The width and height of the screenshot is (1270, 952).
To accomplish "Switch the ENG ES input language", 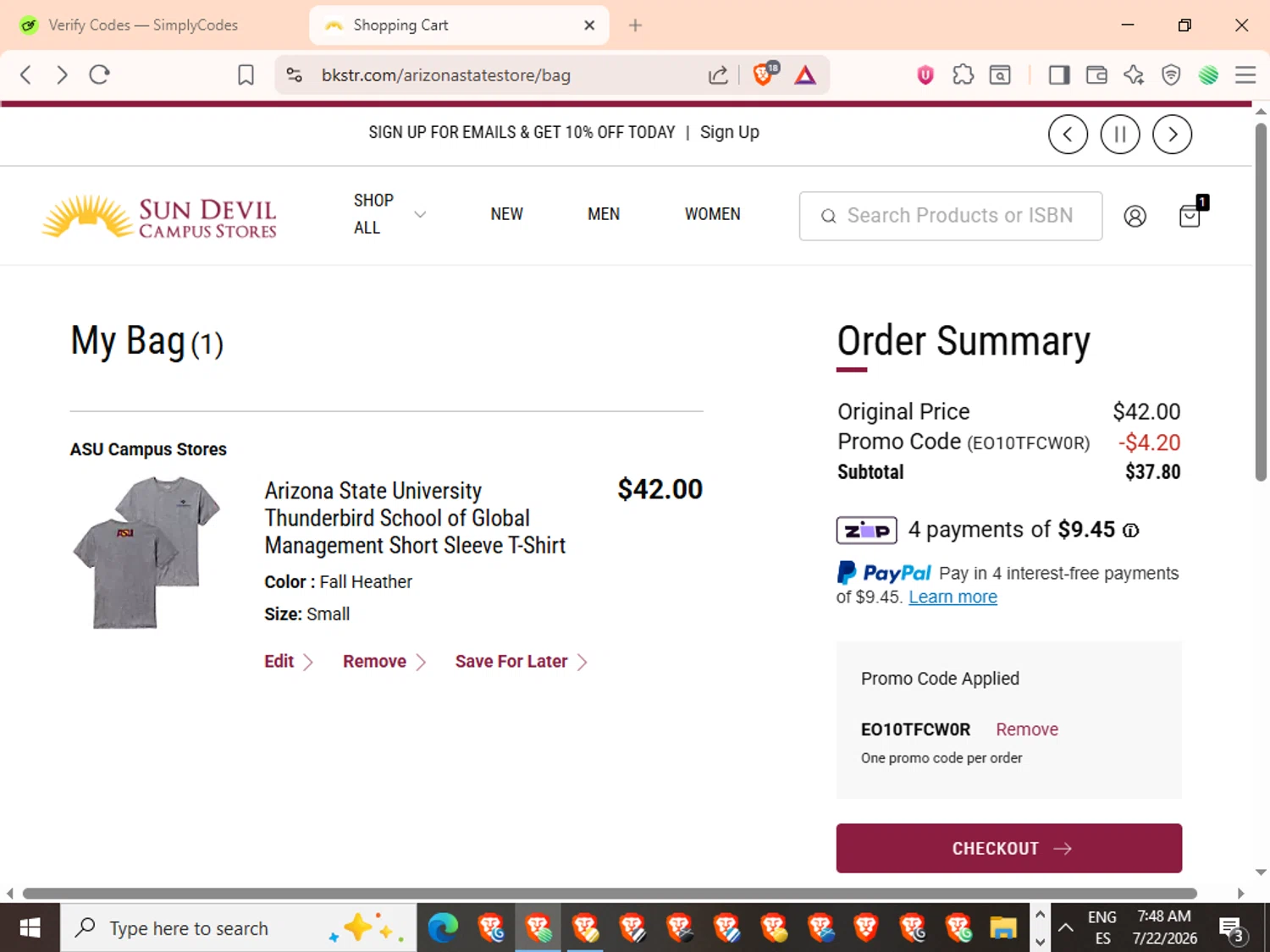I will [x=1102, y=927].
